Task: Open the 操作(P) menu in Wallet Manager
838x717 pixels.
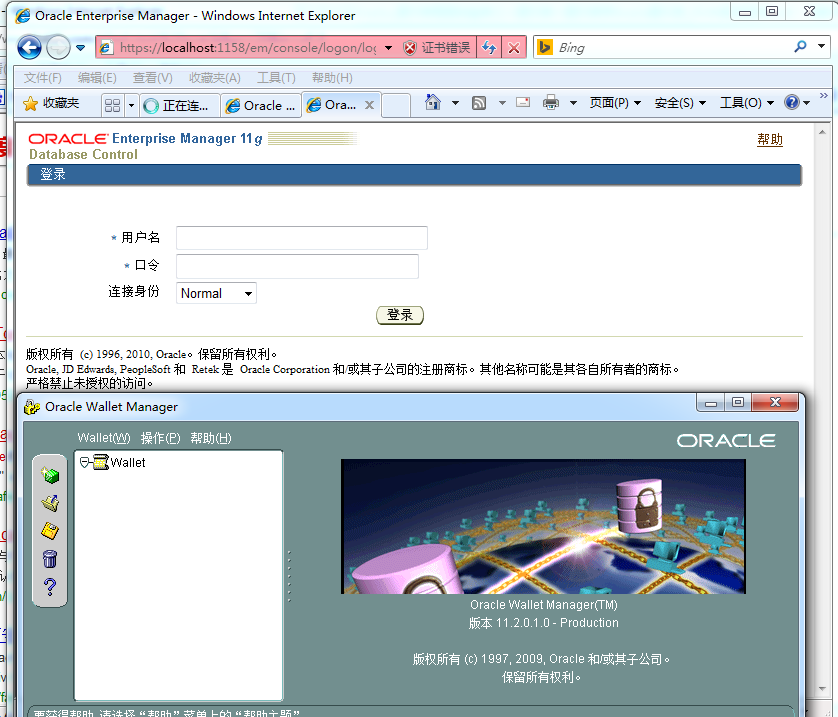Action: tap(160, 438)
